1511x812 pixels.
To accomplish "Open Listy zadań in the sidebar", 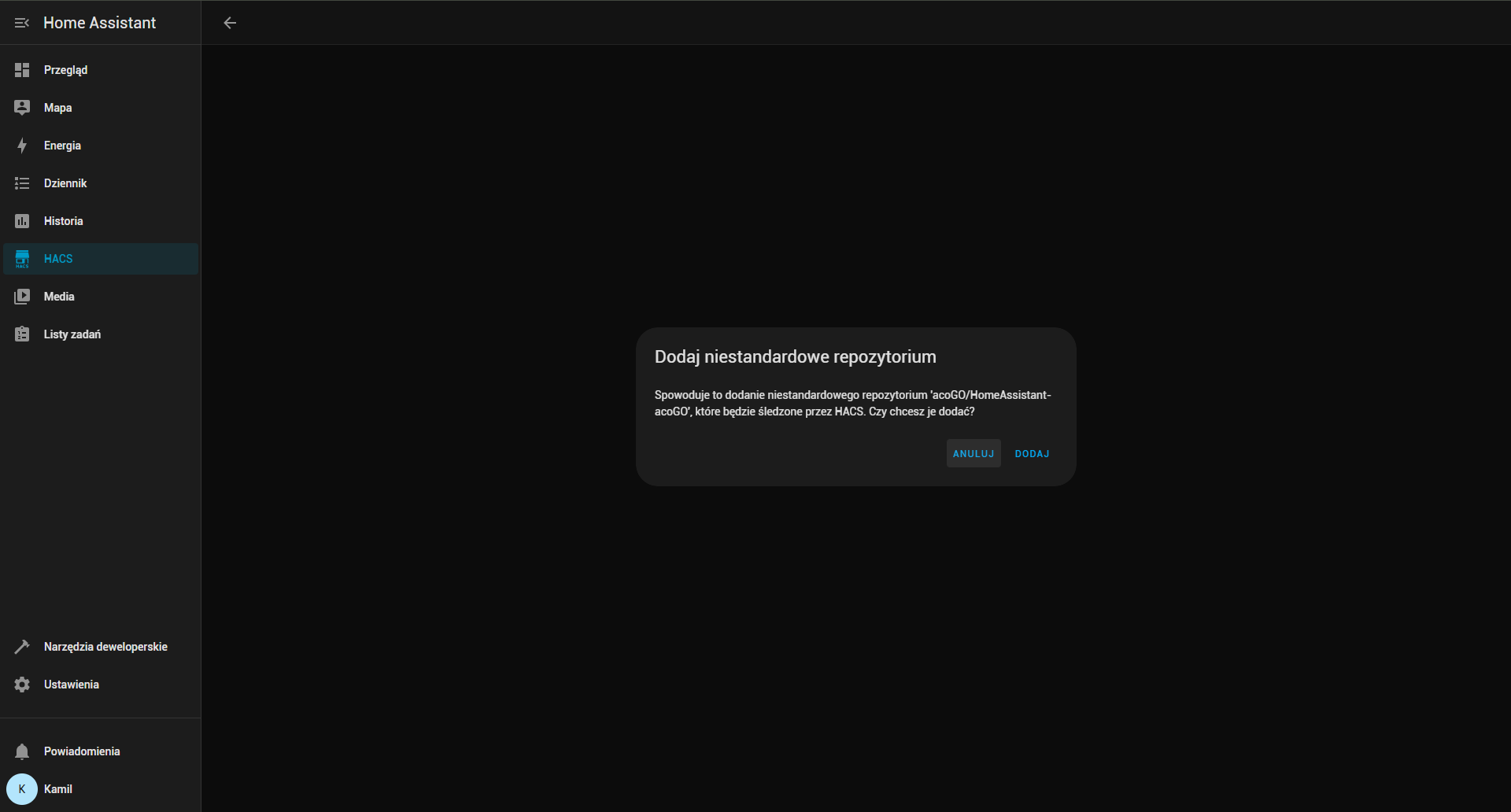I will (72, 334).
